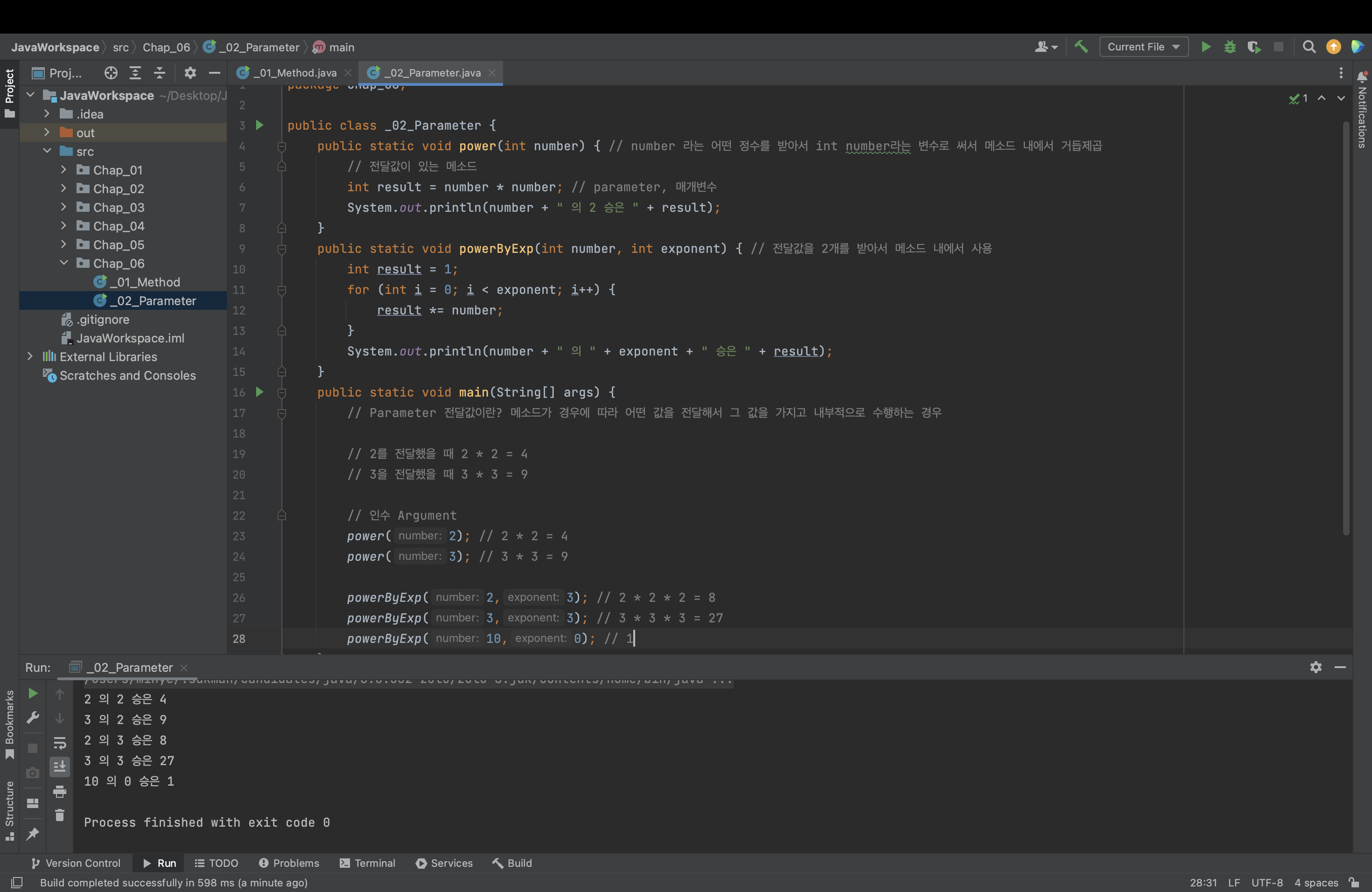Hide the Project tool window
This screenshot has width=1372, height=892.
click(x=215, y=73)
